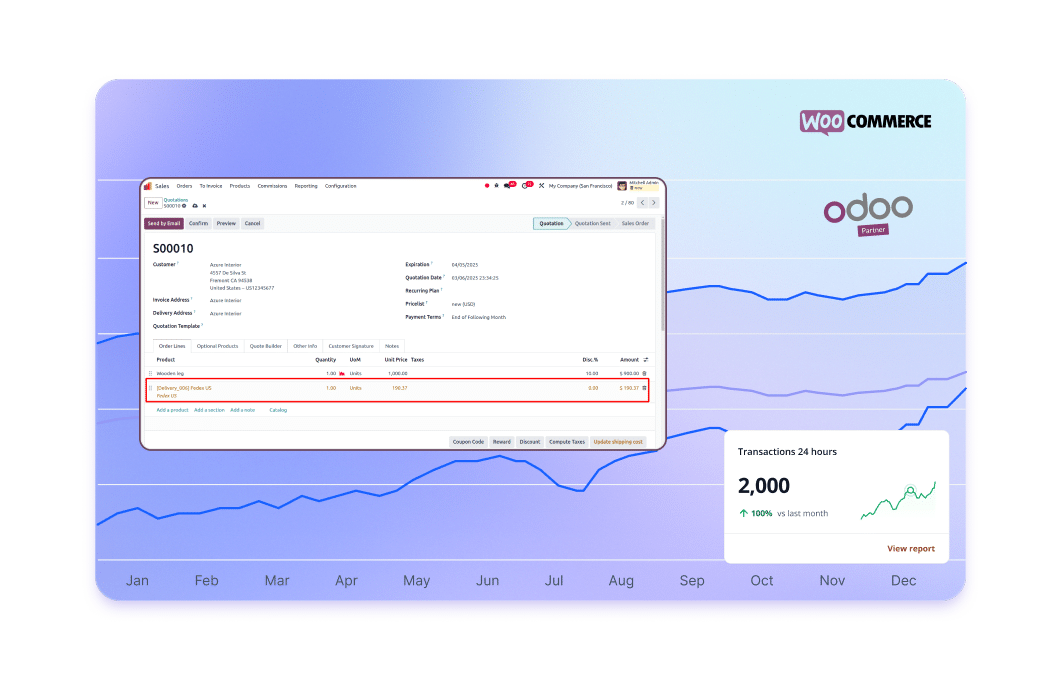Switch to the Notes tab

point(392,346)
